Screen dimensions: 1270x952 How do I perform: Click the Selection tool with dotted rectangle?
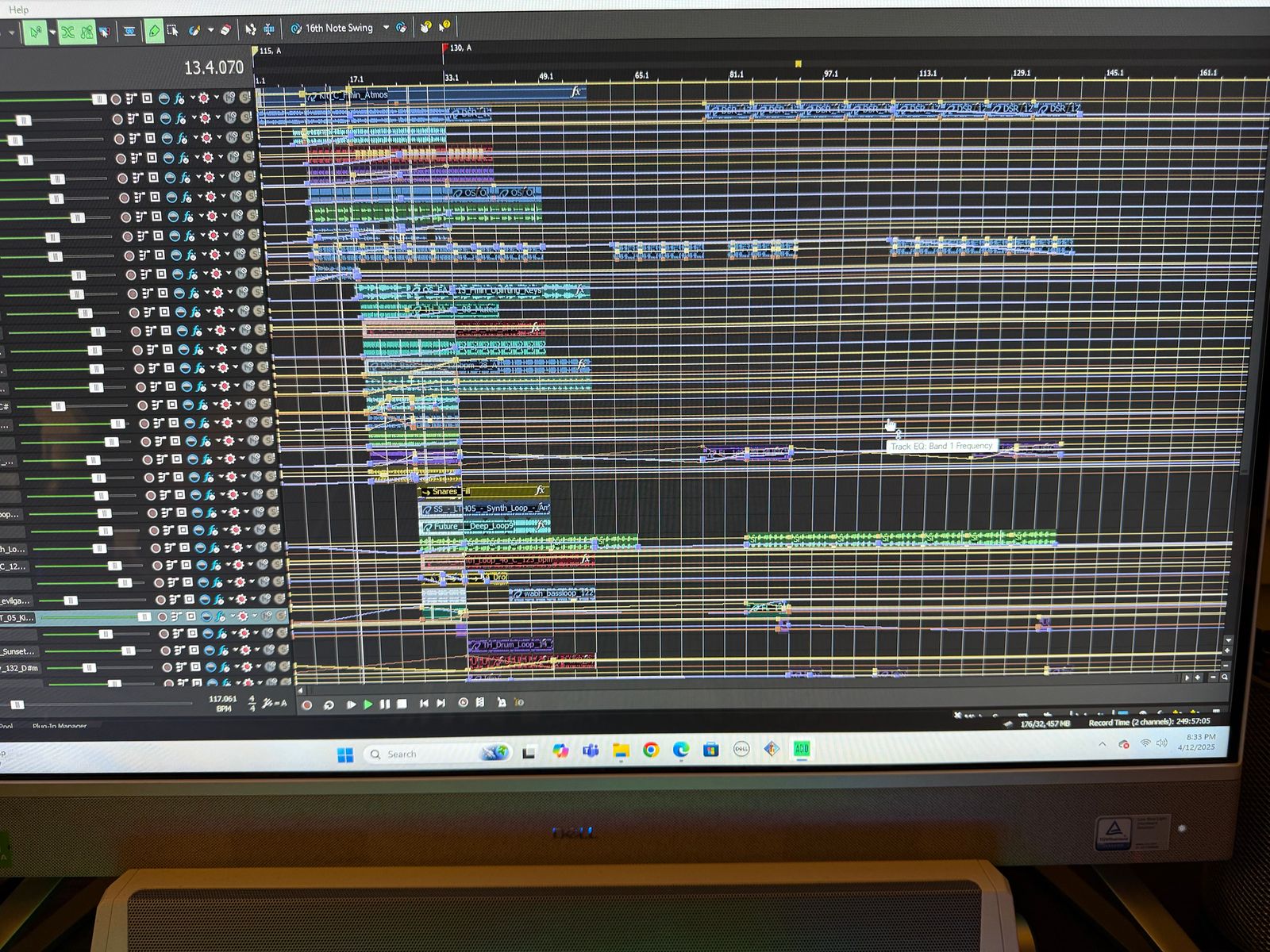(x=172, y=31)
